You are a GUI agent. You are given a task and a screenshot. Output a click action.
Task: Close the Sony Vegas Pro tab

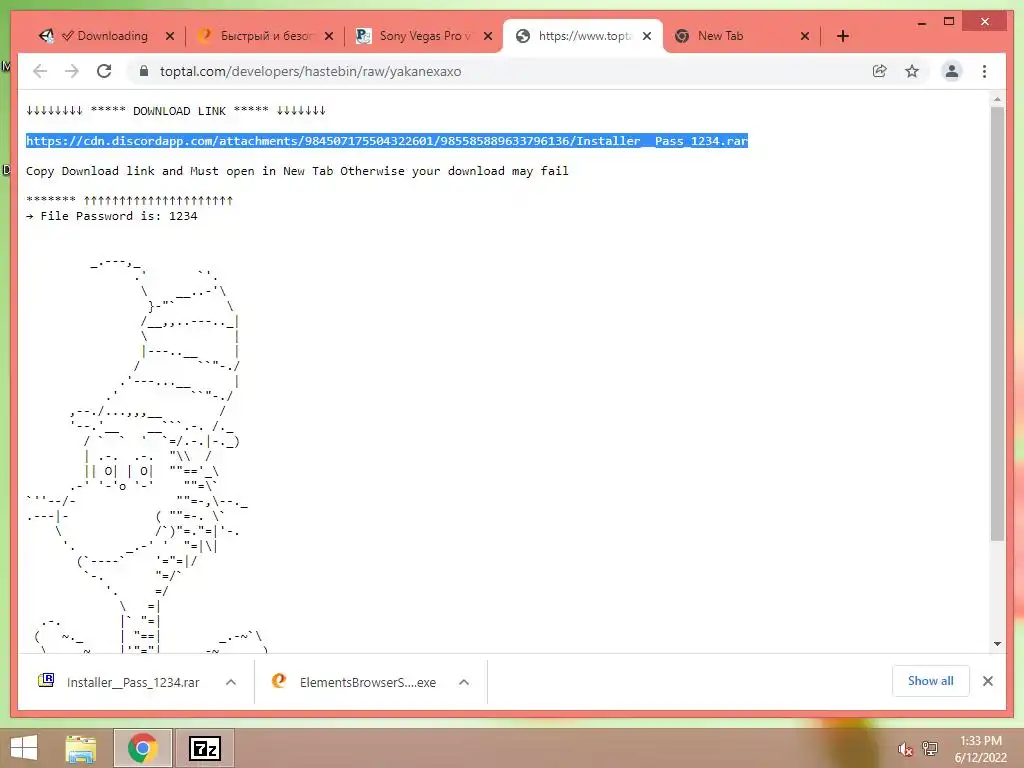coord(488,36)
